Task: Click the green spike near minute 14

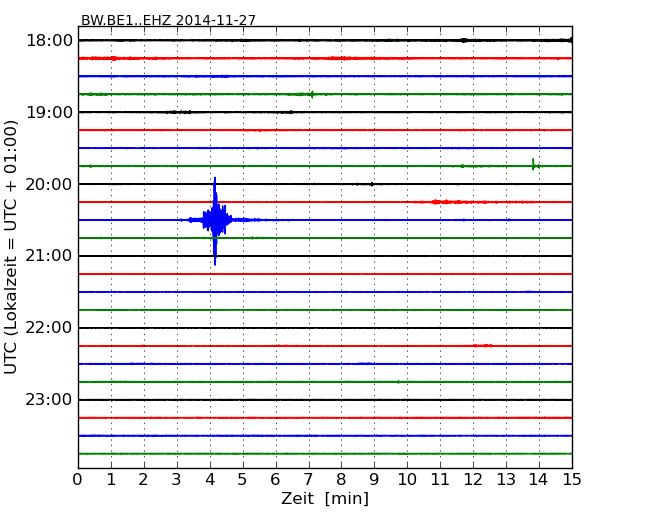Action: [x=534, y=165]
